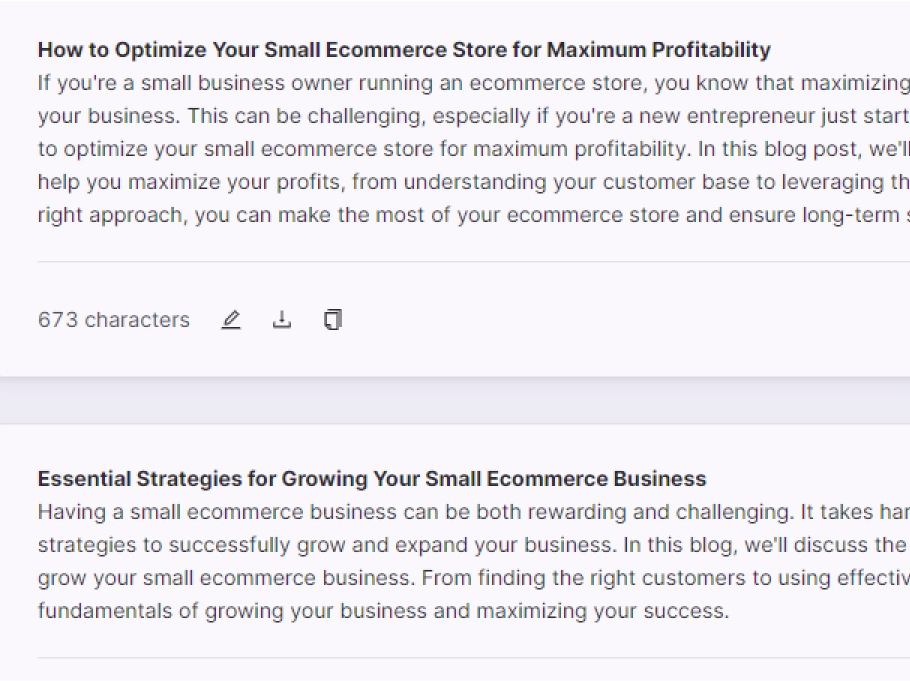This screenshot has width=910, height=681.
Task: Click the divider below the 'Essential Strategies' paragraph
Action: (x=474, y=658)
